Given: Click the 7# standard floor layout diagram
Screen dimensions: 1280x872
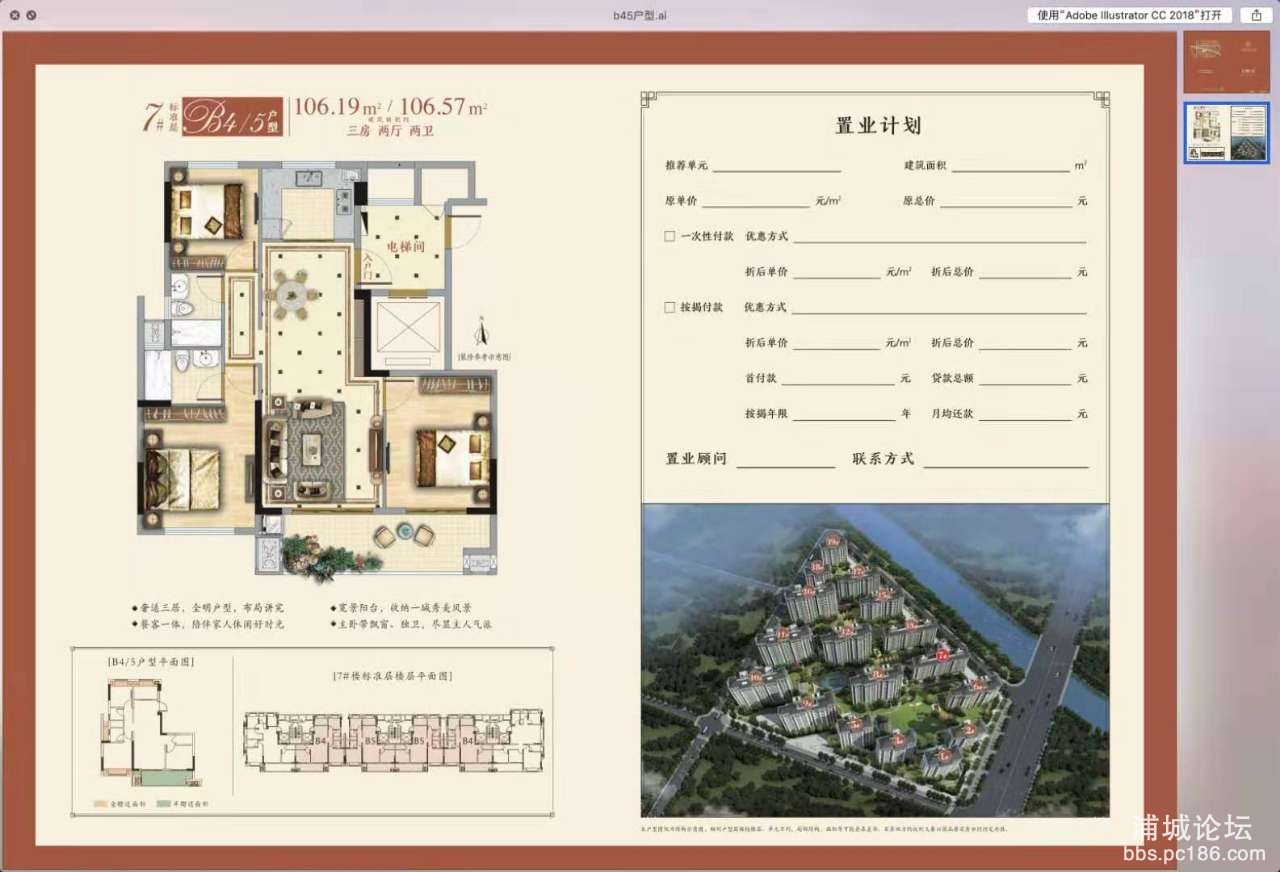Looking at the screenshot, I should tap(394, 741).
